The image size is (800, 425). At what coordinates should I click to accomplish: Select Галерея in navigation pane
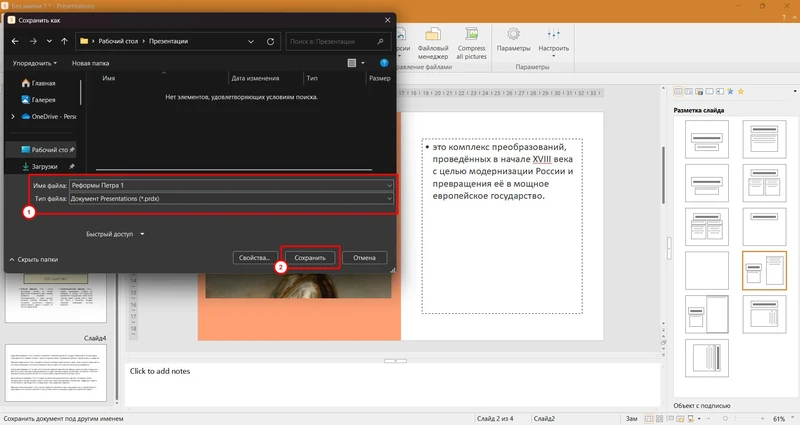point(39,100)
